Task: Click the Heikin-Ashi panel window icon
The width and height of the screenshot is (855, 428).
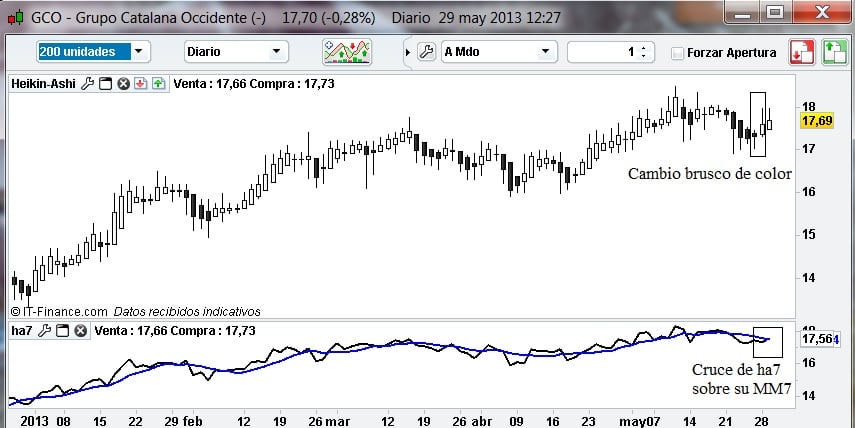Action: [105, 84]
